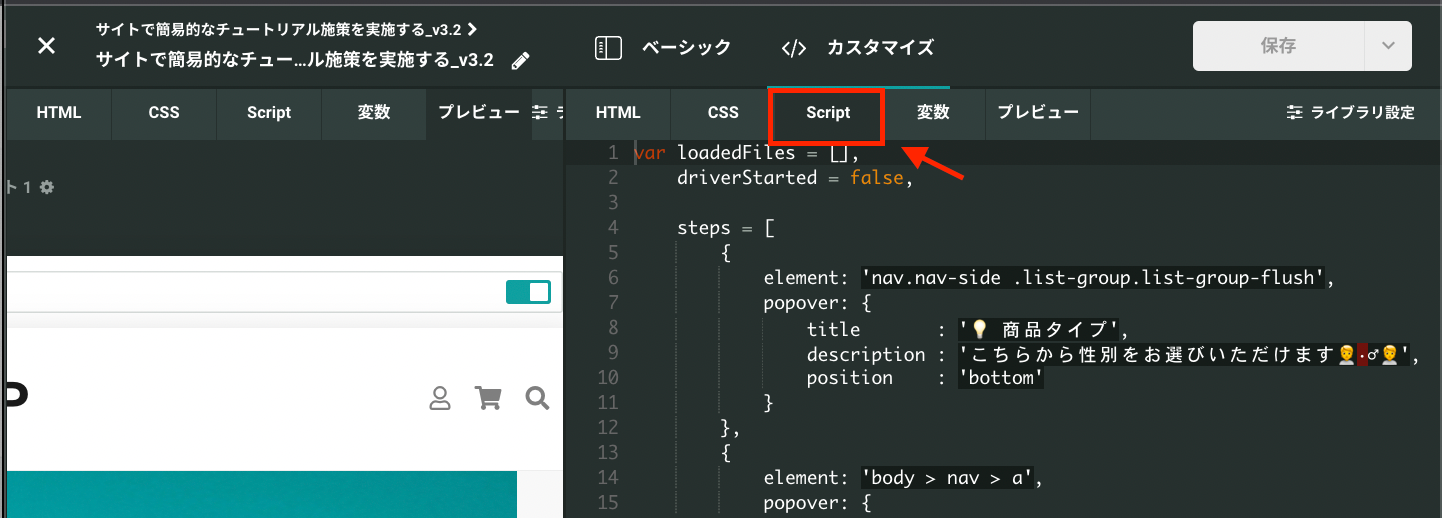1442x518 pixels.
Task: Click the 'body > nav > a' selector string
Action: (x=948, y=478)
